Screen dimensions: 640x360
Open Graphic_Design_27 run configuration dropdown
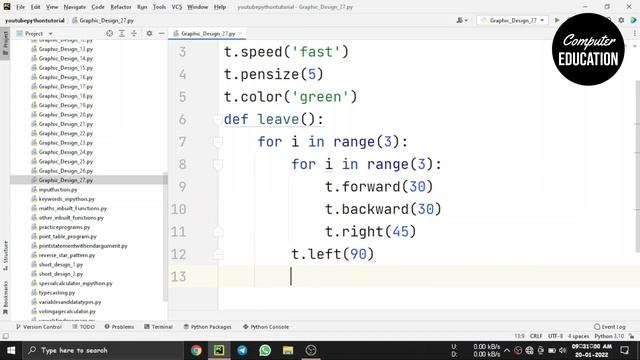point(512,20)
